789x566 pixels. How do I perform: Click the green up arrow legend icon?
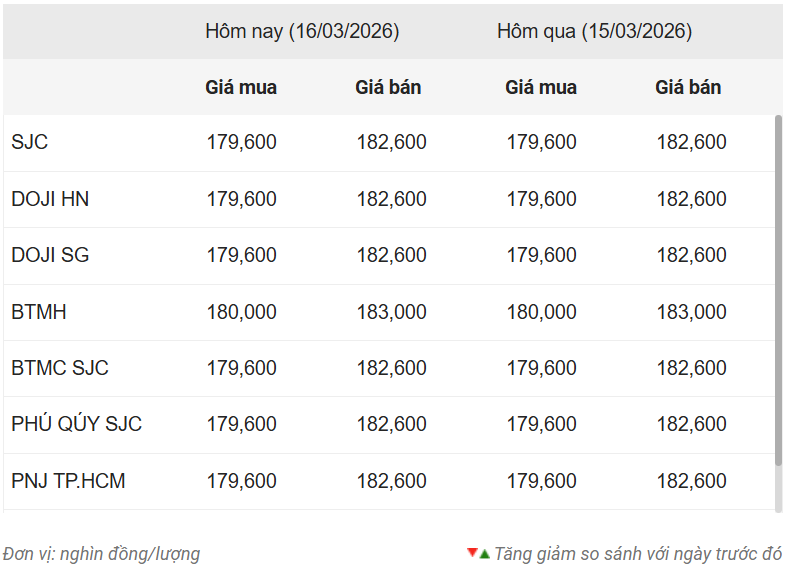pos(484,554)
